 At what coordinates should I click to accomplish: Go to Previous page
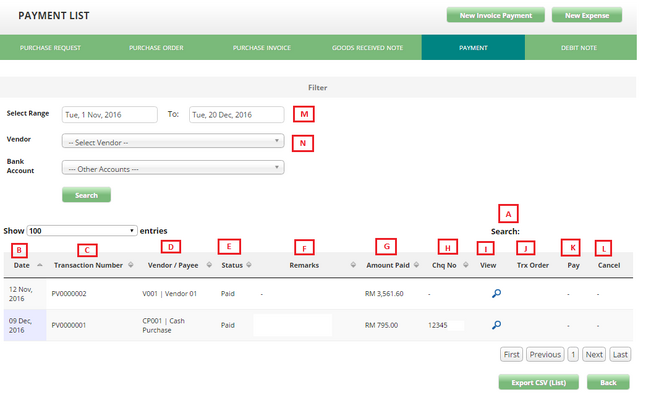pos(545,354)
